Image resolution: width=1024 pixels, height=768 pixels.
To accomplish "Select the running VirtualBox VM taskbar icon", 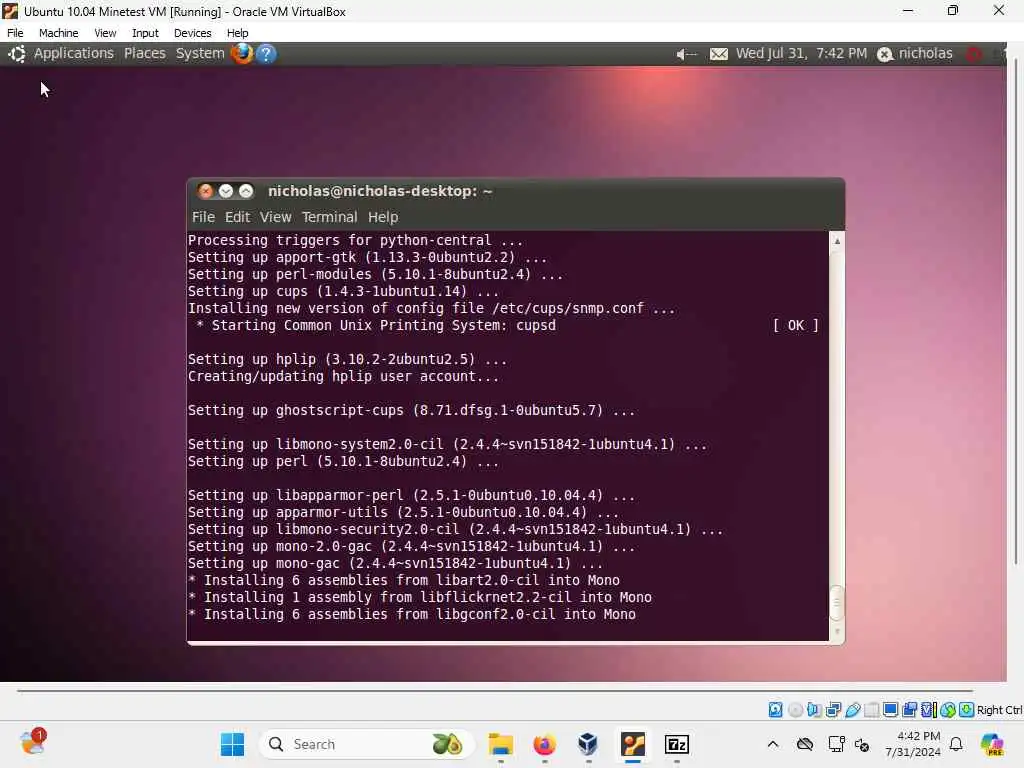I will coord(632,744).
